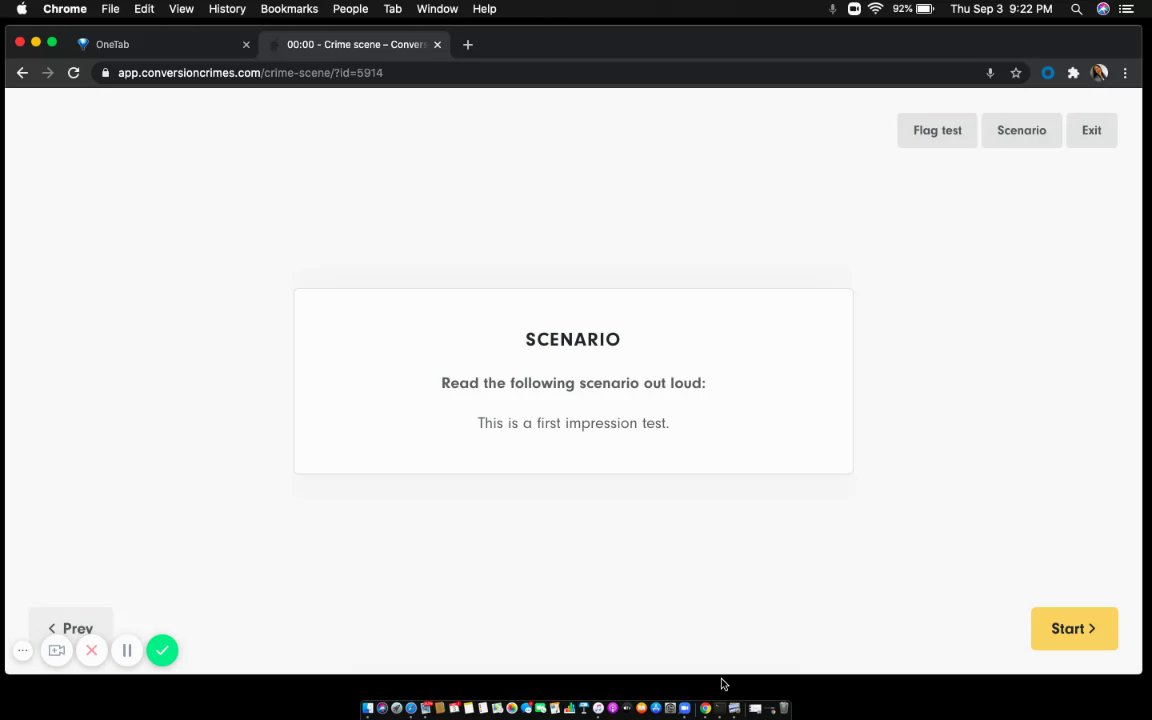This screenshot has height=720, width=1152.
Task: Reload the page
Action: (x=73, y=73)
